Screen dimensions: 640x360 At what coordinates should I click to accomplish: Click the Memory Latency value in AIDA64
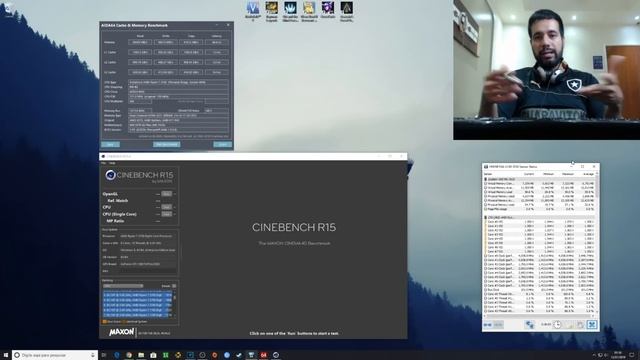pos(217,42)
